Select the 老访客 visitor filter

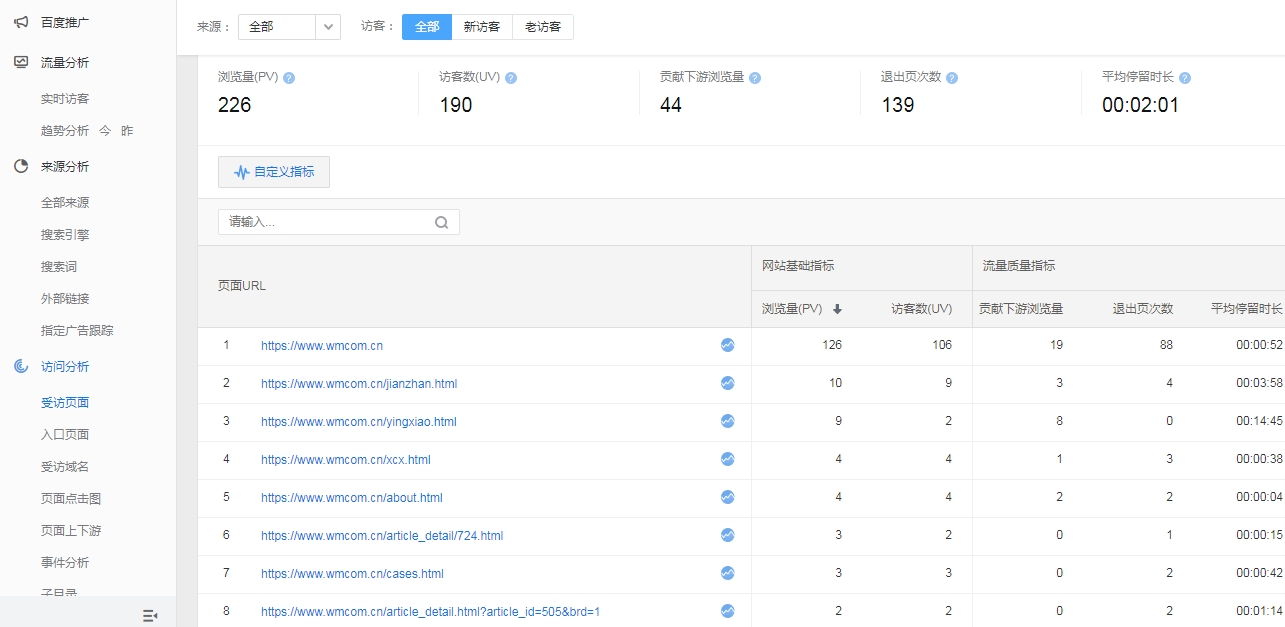(543, 27)
